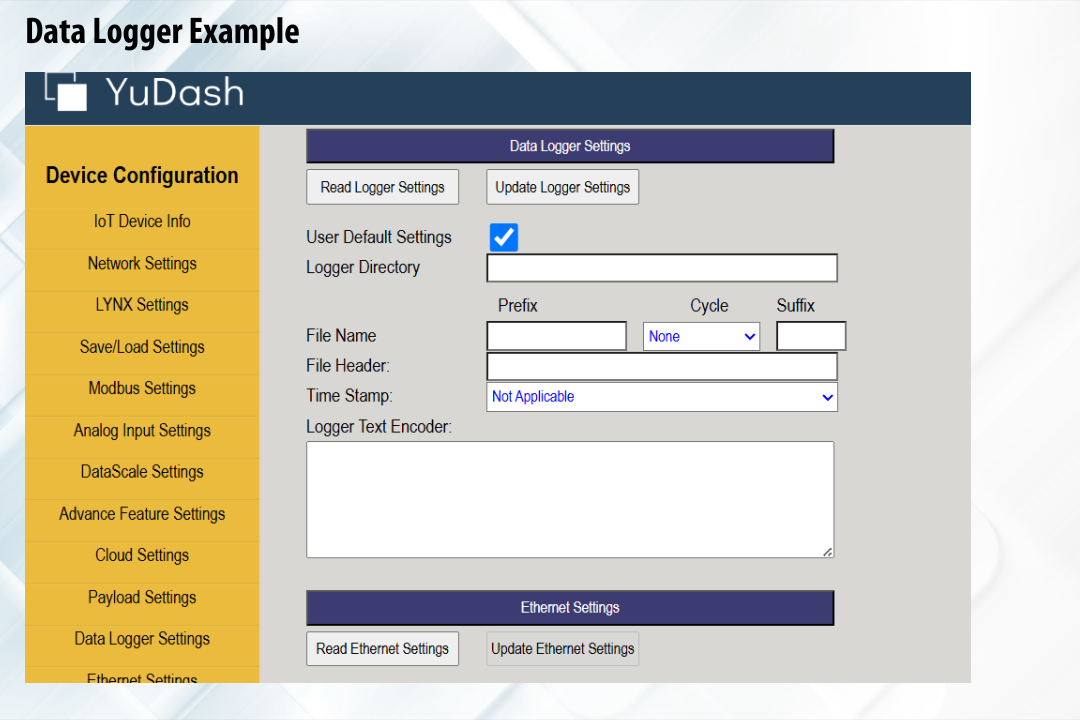Click the Read Logger Settings button
This screenshot has height=720, width=1080.
pyautogui.click(x=382, y=187)
